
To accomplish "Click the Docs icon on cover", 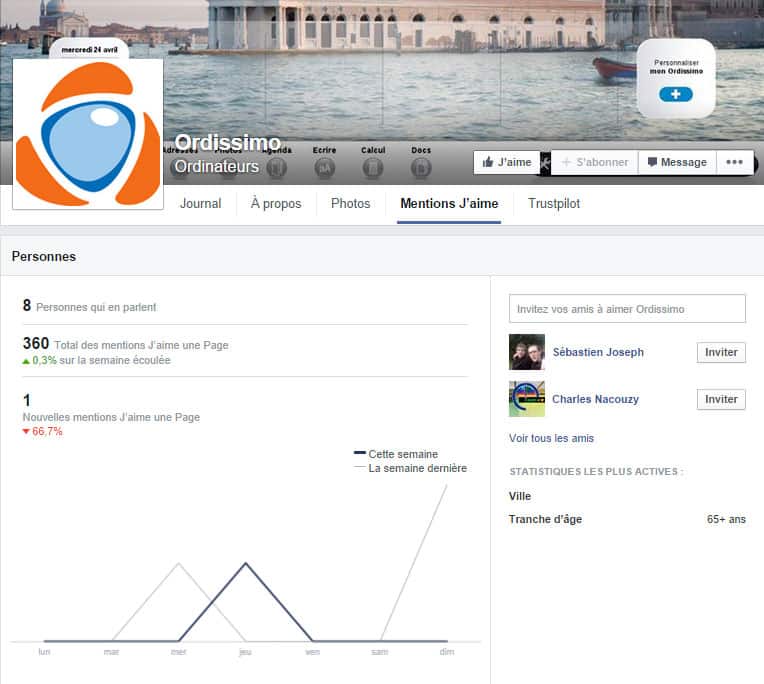I will click(x=421, y=168).
